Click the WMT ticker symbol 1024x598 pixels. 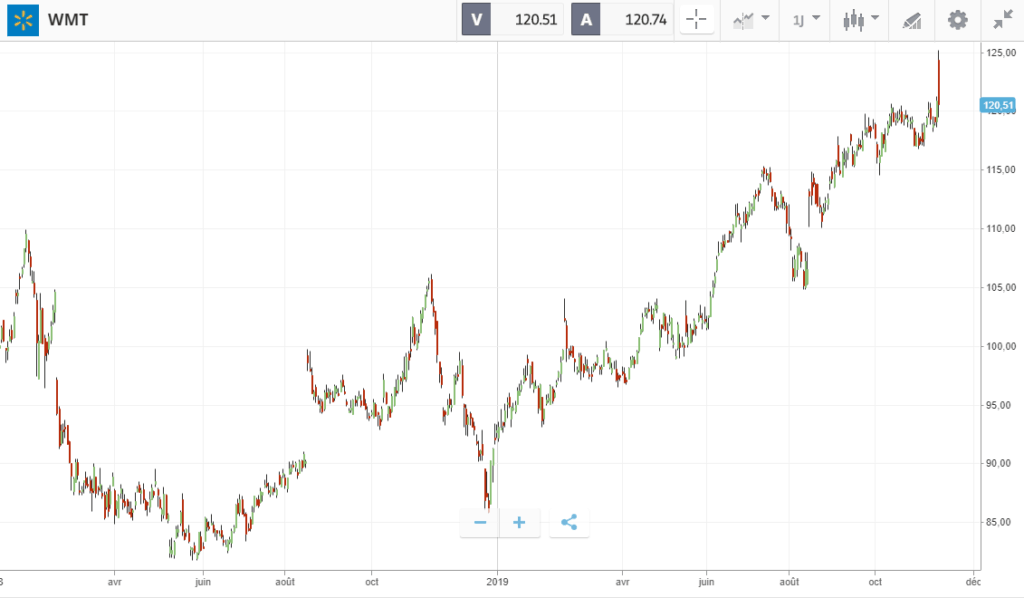[68, 20]
